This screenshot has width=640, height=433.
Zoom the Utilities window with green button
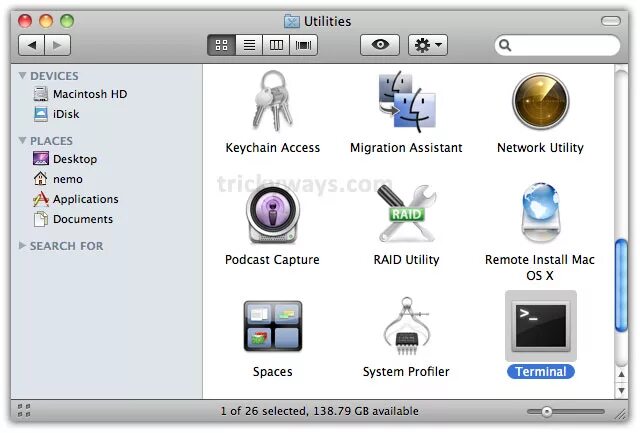coord(67,21)
